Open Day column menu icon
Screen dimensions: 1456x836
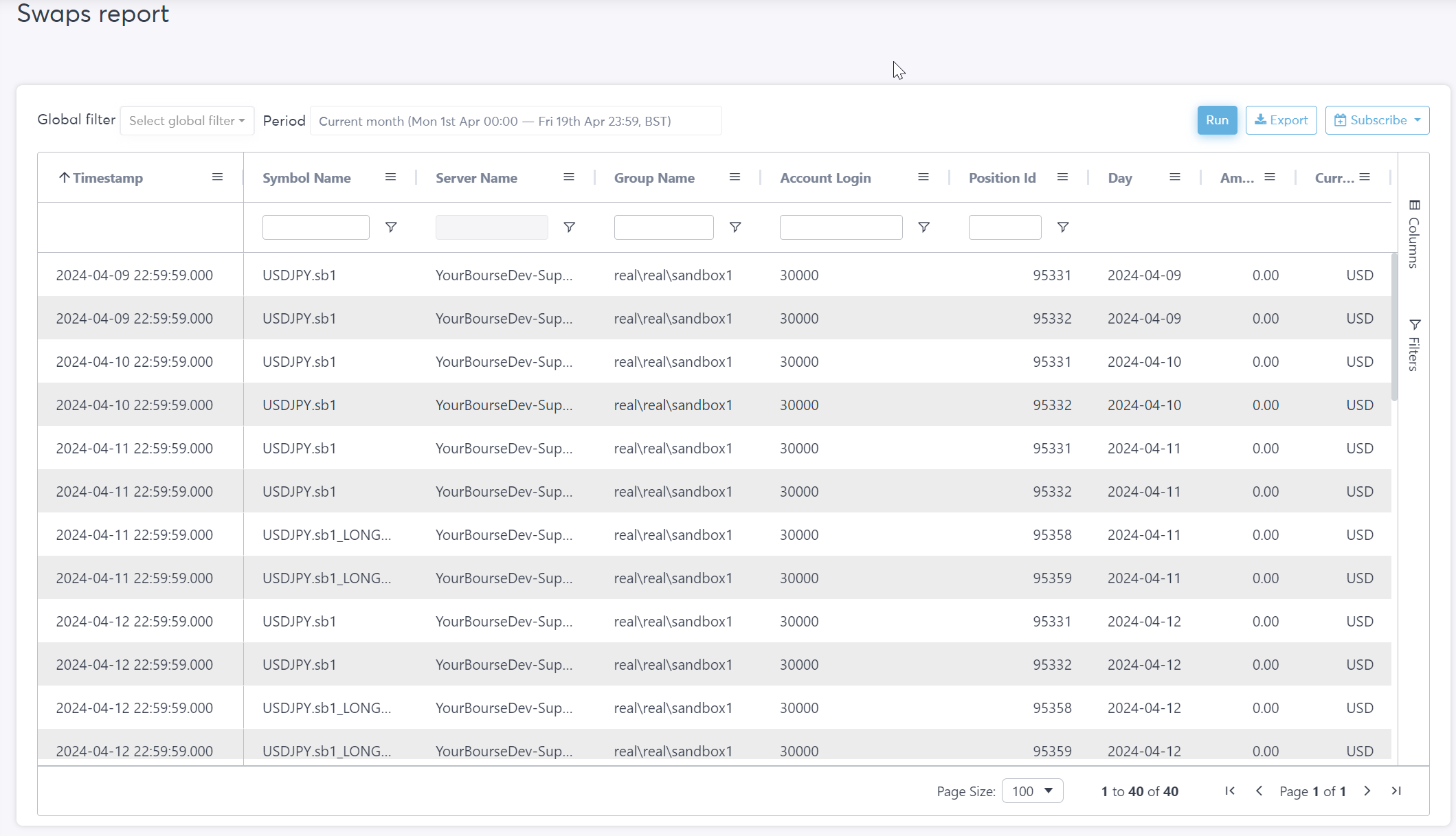1175,177
